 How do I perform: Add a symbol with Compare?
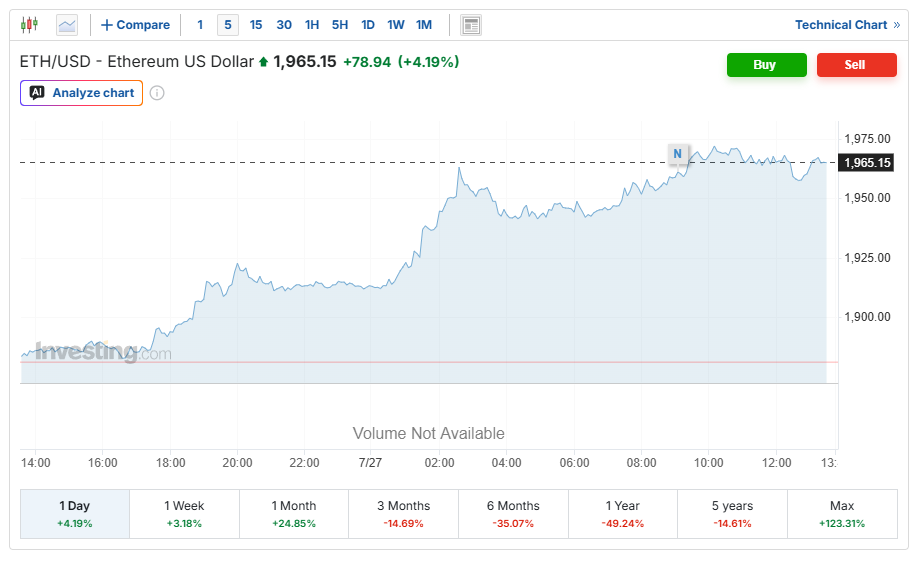click(135, 25)
